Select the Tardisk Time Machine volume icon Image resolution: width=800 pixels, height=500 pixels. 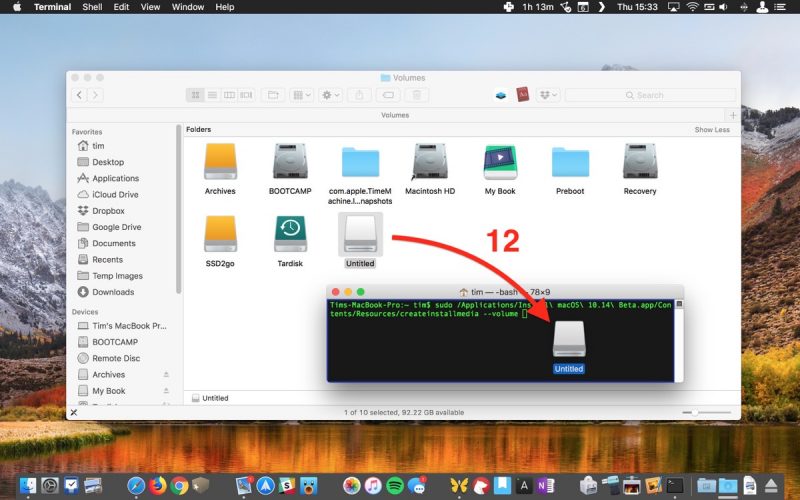(290, 233)
